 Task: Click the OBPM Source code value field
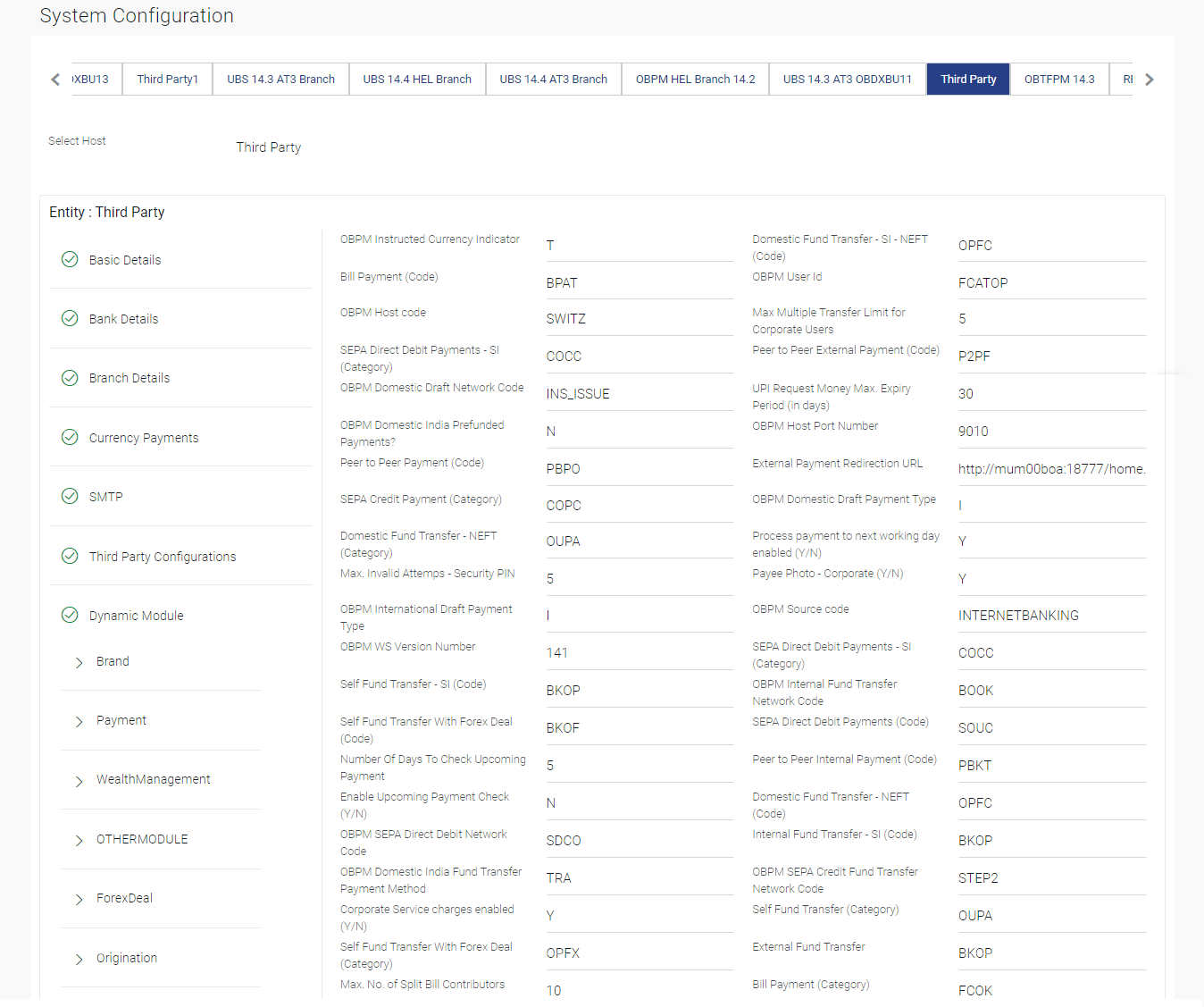click(x=1052, y=616)
